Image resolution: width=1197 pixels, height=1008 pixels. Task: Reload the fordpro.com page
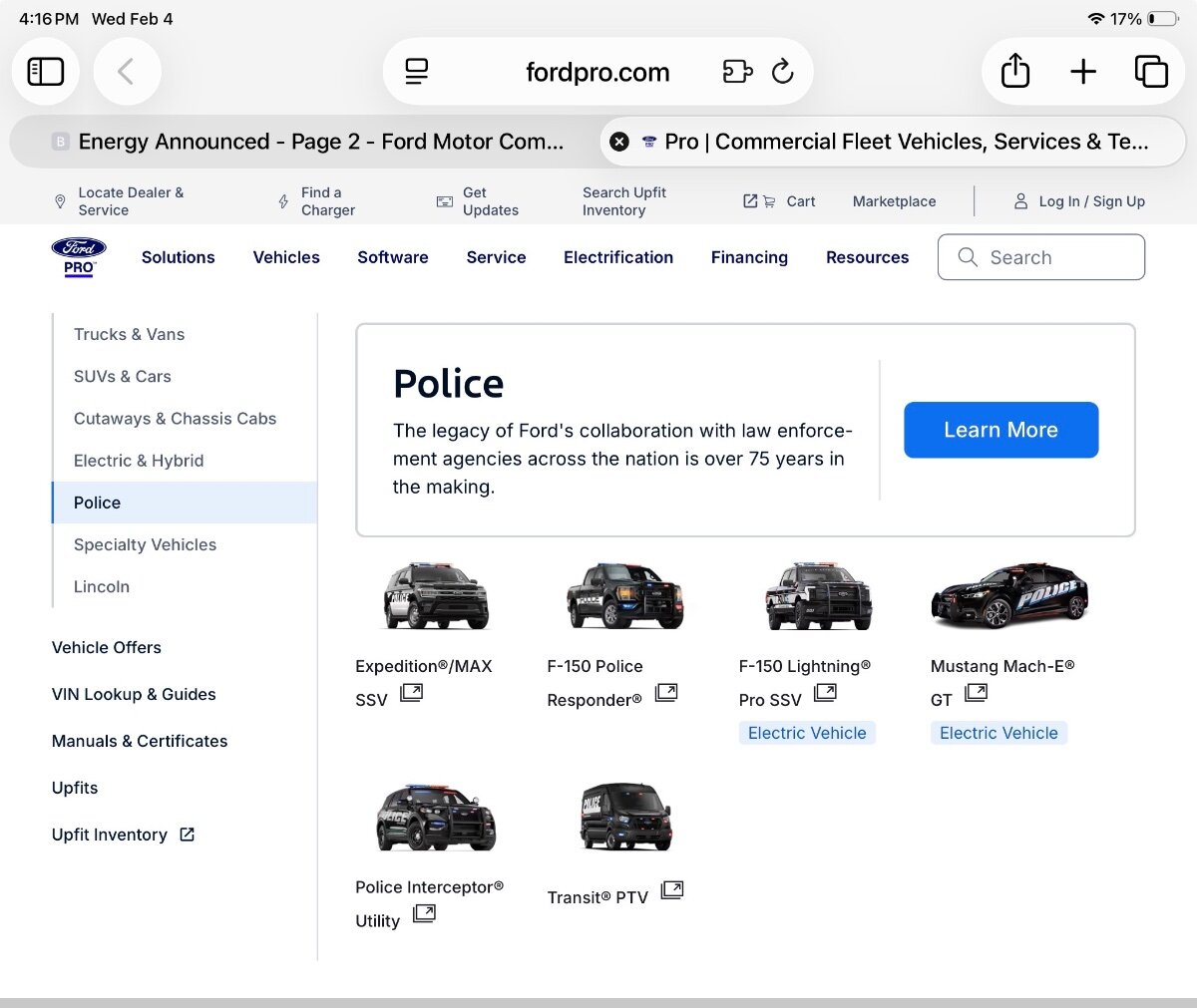[x=783, y=72]
